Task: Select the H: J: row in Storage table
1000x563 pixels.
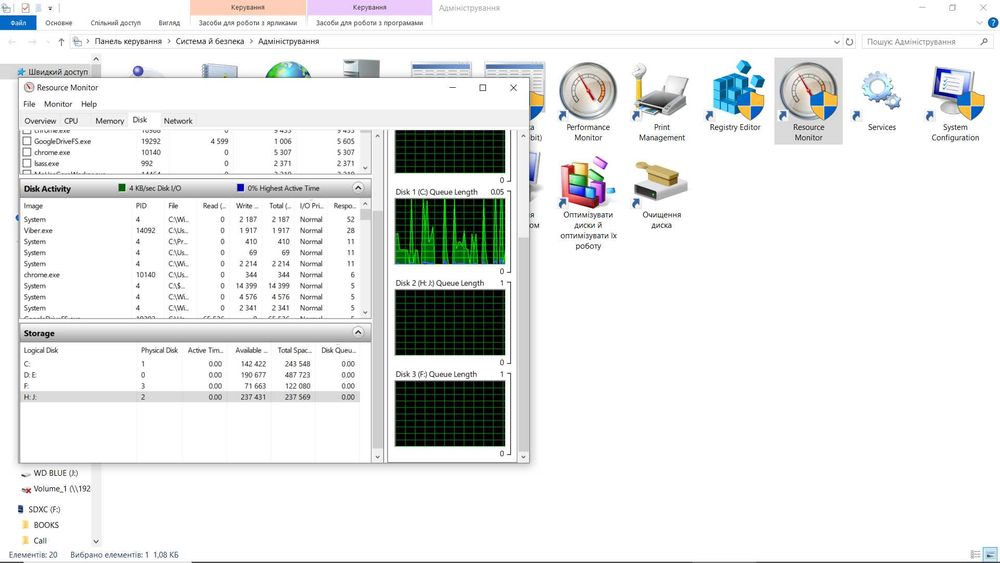Action: [x=190, y=397]
